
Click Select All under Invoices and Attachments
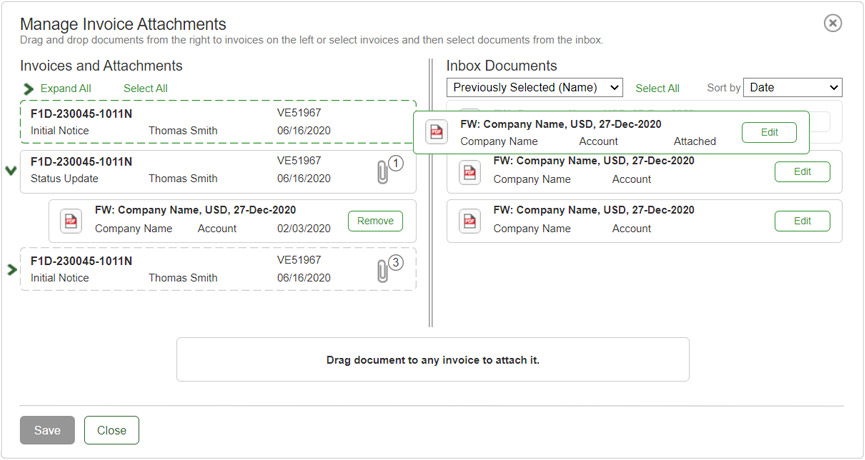145,89
